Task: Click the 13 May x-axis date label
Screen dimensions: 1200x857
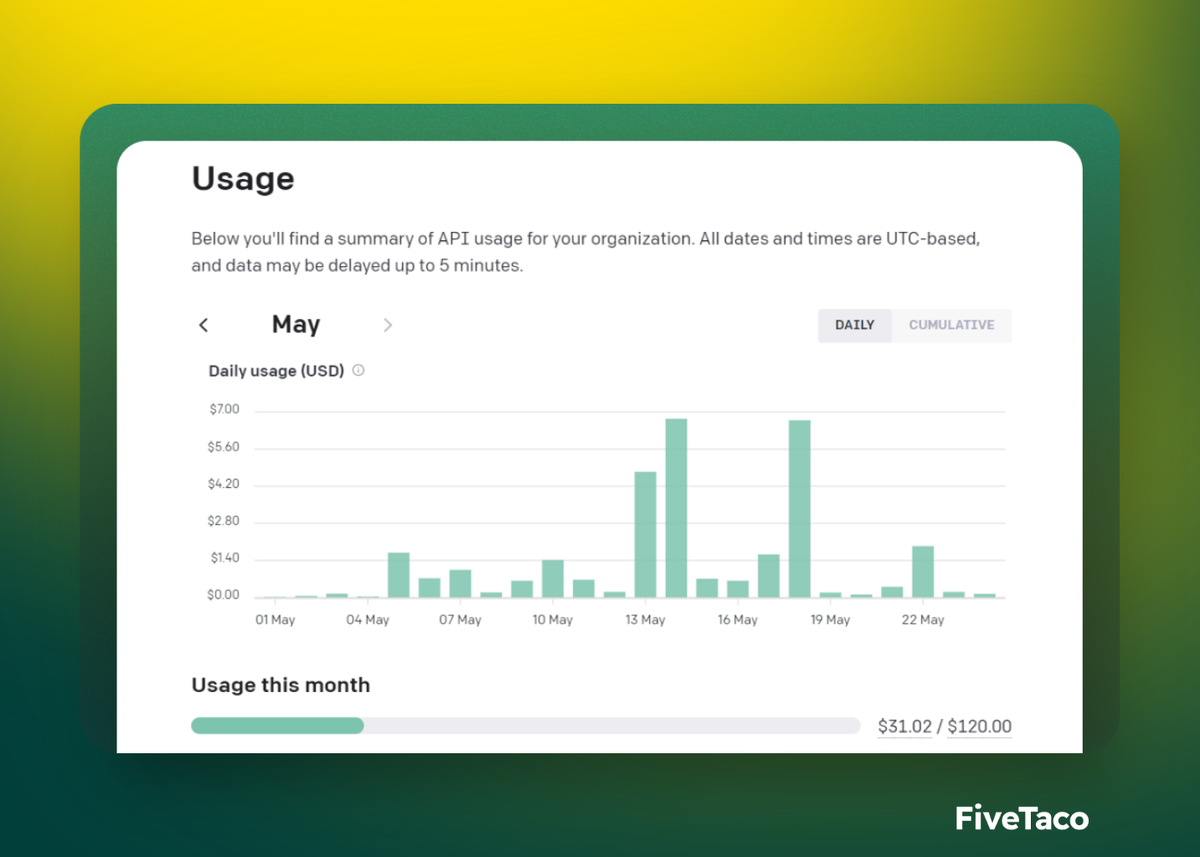Action: (645, 620)
